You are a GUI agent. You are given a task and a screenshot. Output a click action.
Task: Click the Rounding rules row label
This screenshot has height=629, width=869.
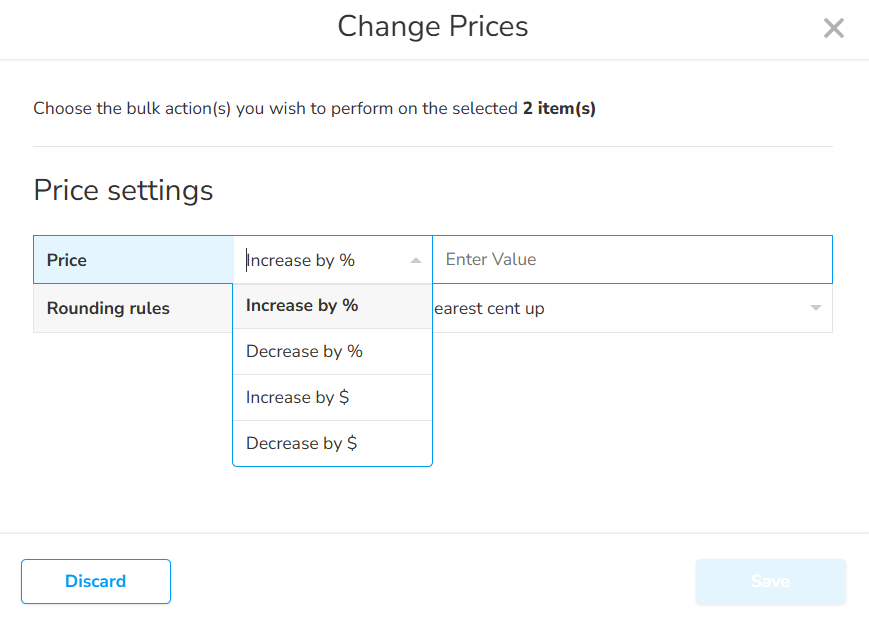[108, 308]
